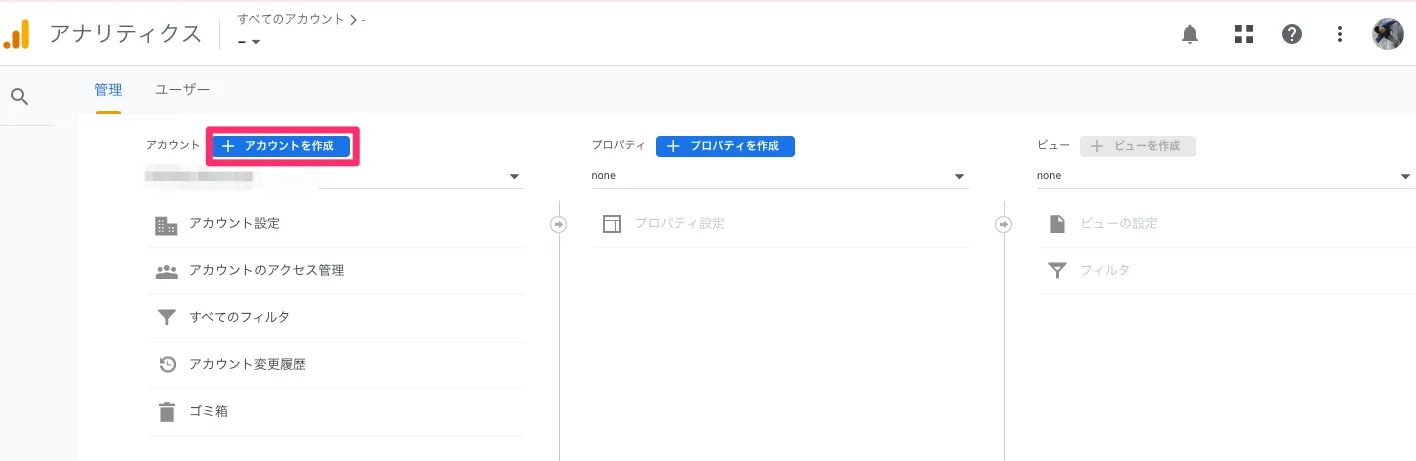Expand the account selector dropdown
1416x461 pixels.
click(514, 177)
